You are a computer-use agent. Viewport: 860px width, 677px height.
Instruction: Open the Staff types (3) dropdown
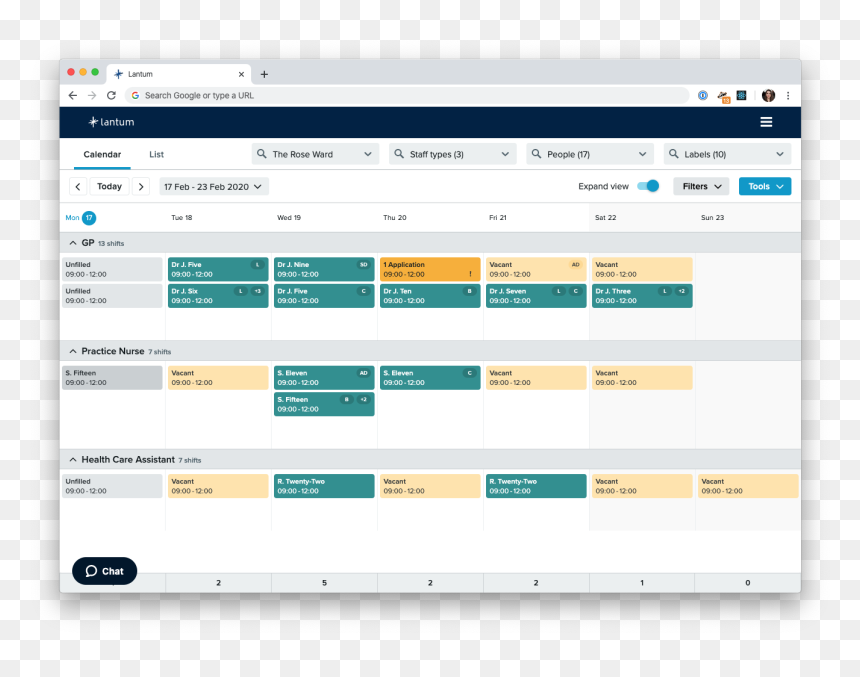point(452,154)
